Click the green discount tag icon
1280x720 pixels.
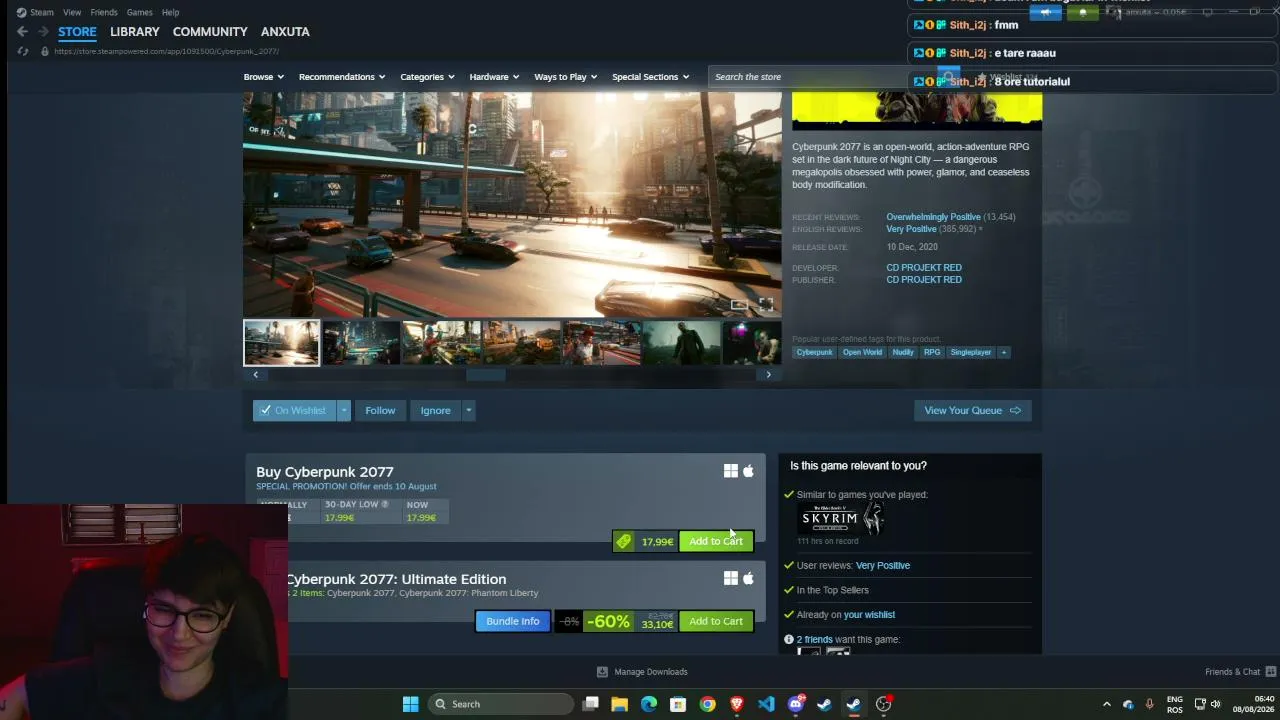pos(624,541)
